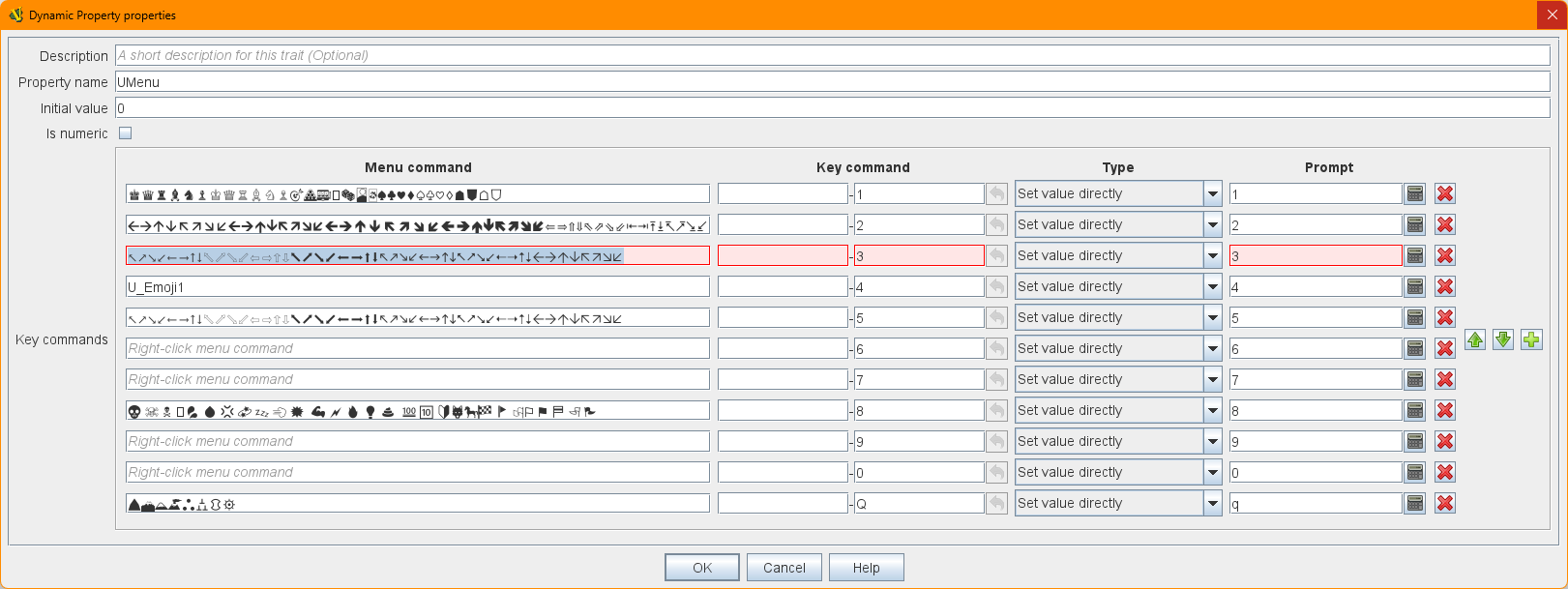Delete the row with prompt 1
The height and width of the screenshot is (589, 1568).
pos(1445,193)
